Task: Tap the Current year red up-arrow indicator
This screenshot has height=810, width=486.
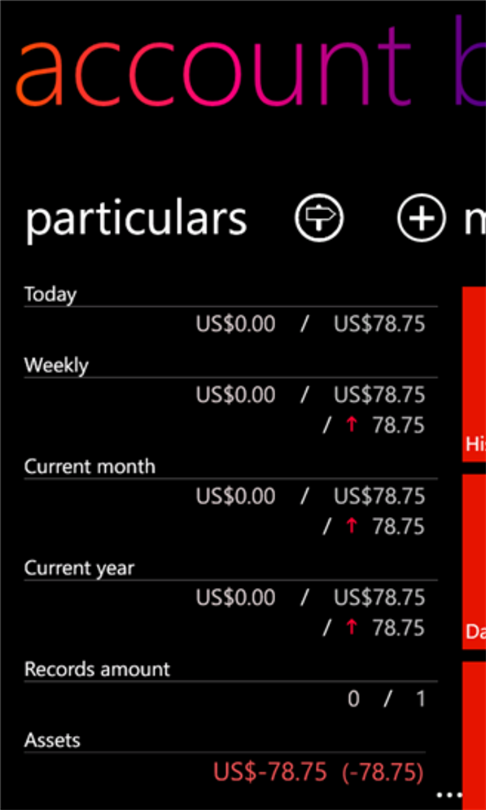Action: tap(352, 628)
